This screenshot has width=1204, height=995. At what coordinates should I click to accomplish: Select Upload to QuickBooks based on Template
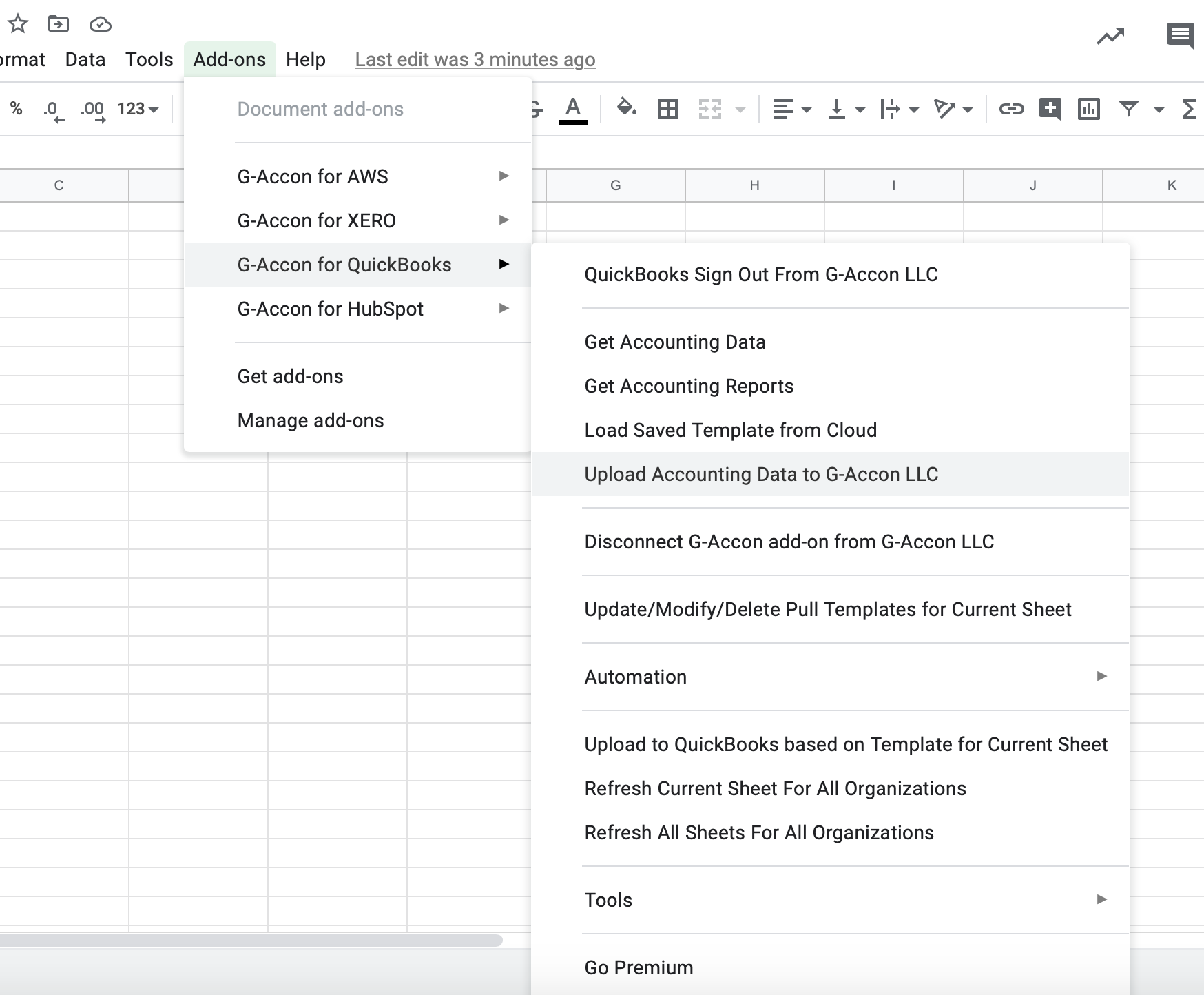(831, 744)
